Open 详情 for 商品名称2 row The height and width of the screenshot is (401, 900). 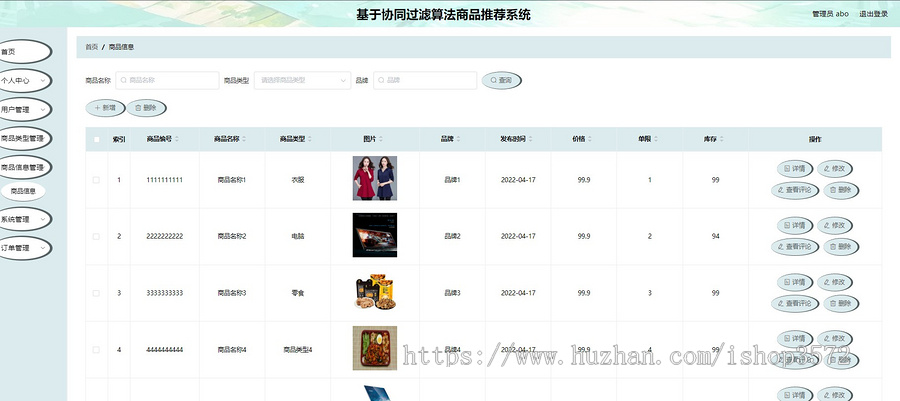(795, 225)
